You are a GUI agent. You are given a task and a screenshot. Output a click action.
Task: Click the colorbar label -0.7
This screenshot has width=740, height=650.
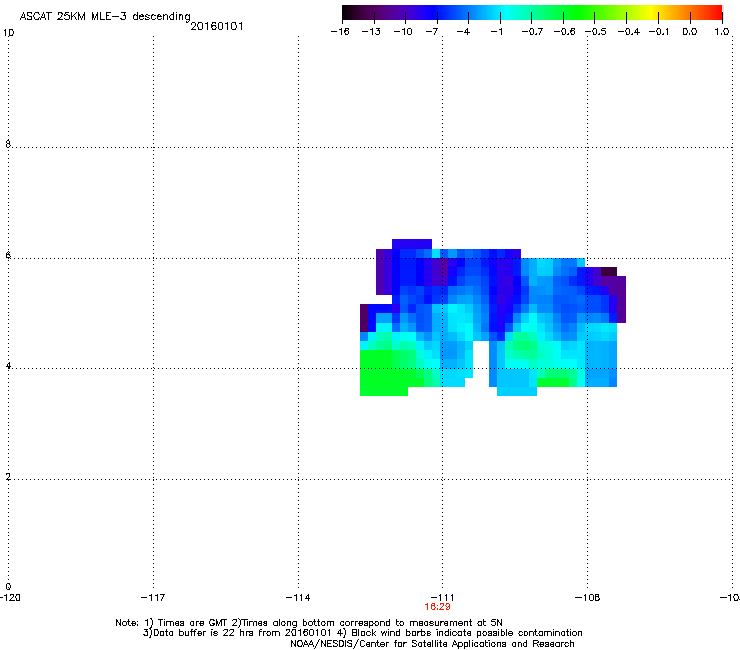click(x=532, y=32)
